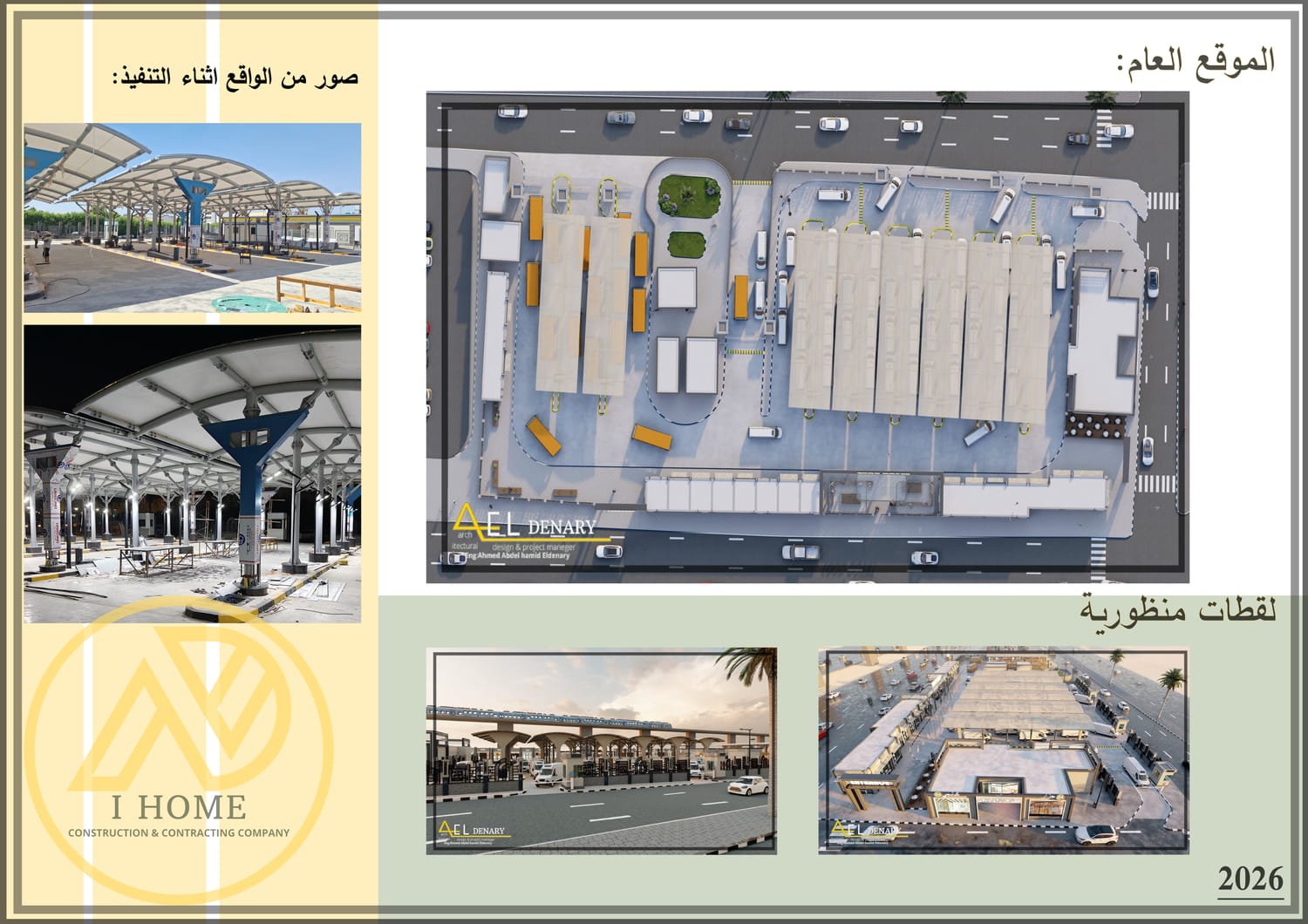This screenshot has width=1308, height=924.
Task: Click 'CONSTRUCTION & CONTRACTING COMPANY' tagline
Action: click(179, 833)
